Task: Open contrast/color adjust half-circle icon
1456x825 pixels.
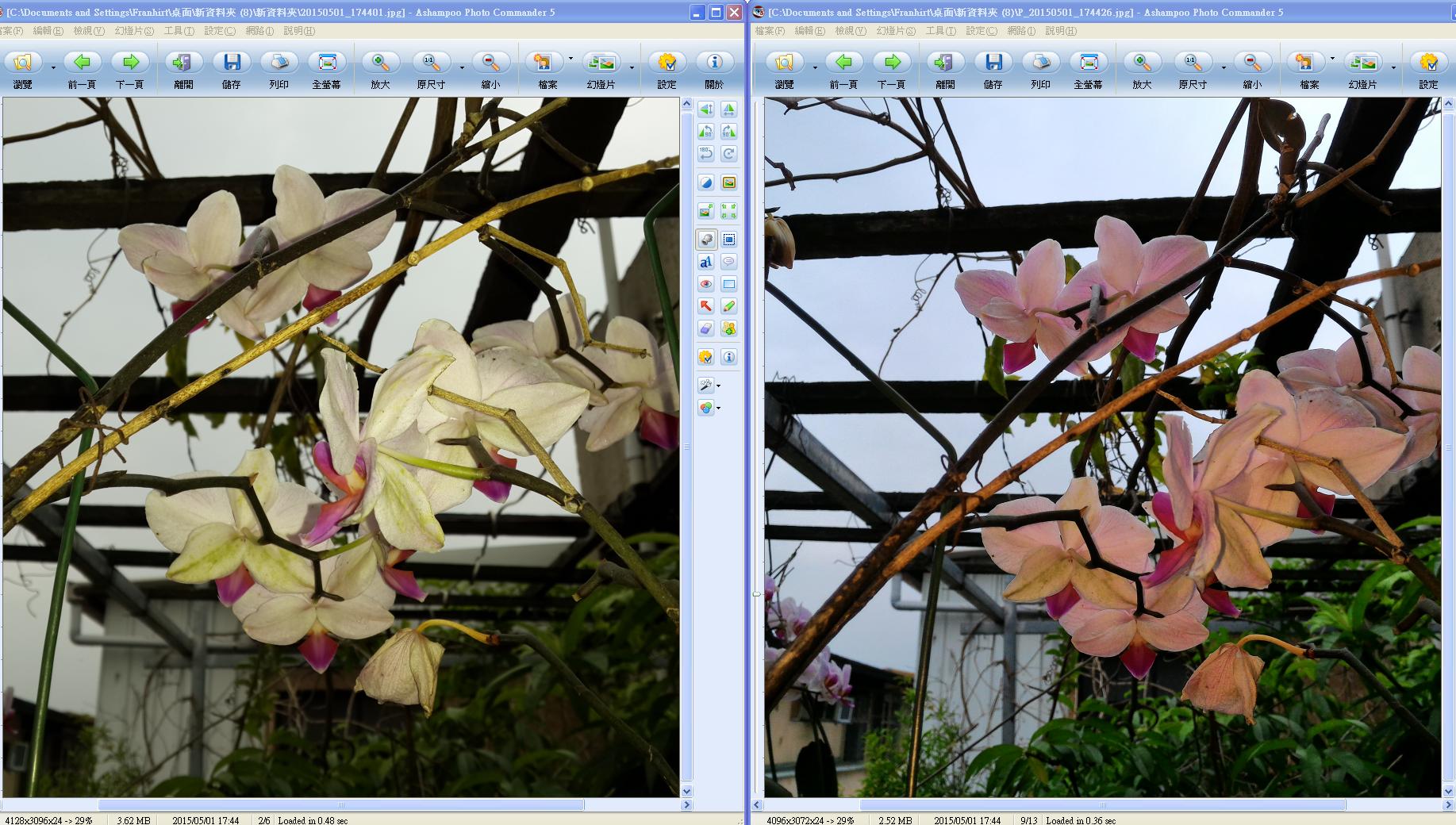Action: pos(705,182)
